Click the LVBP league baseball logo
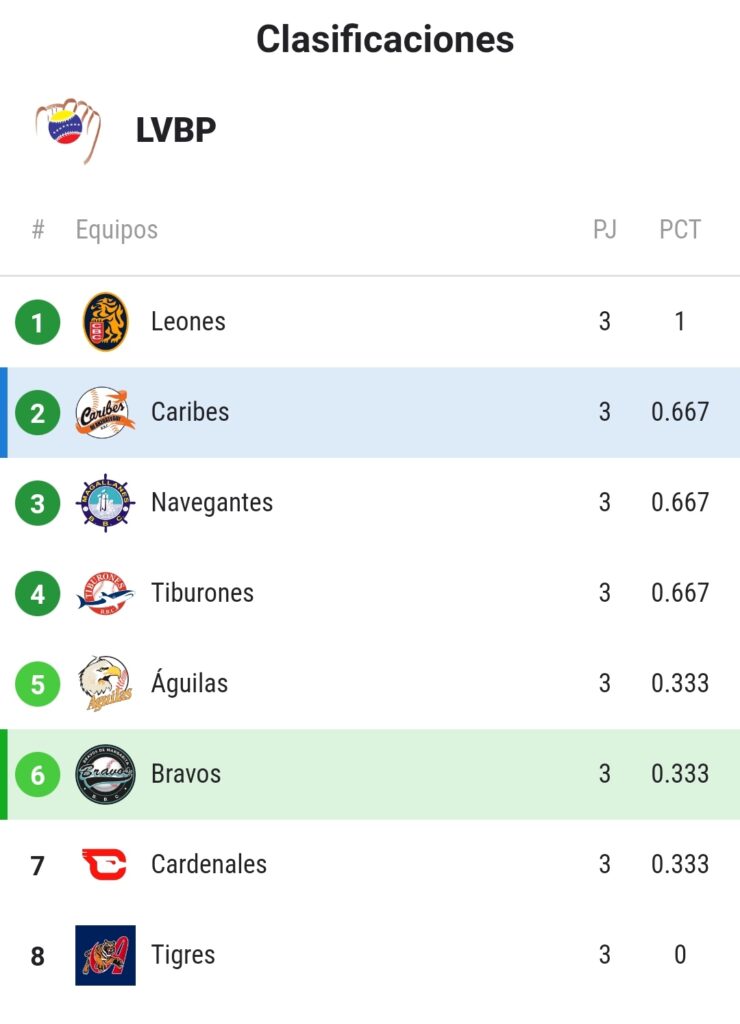740x1024 pixels. click(68, 129)
